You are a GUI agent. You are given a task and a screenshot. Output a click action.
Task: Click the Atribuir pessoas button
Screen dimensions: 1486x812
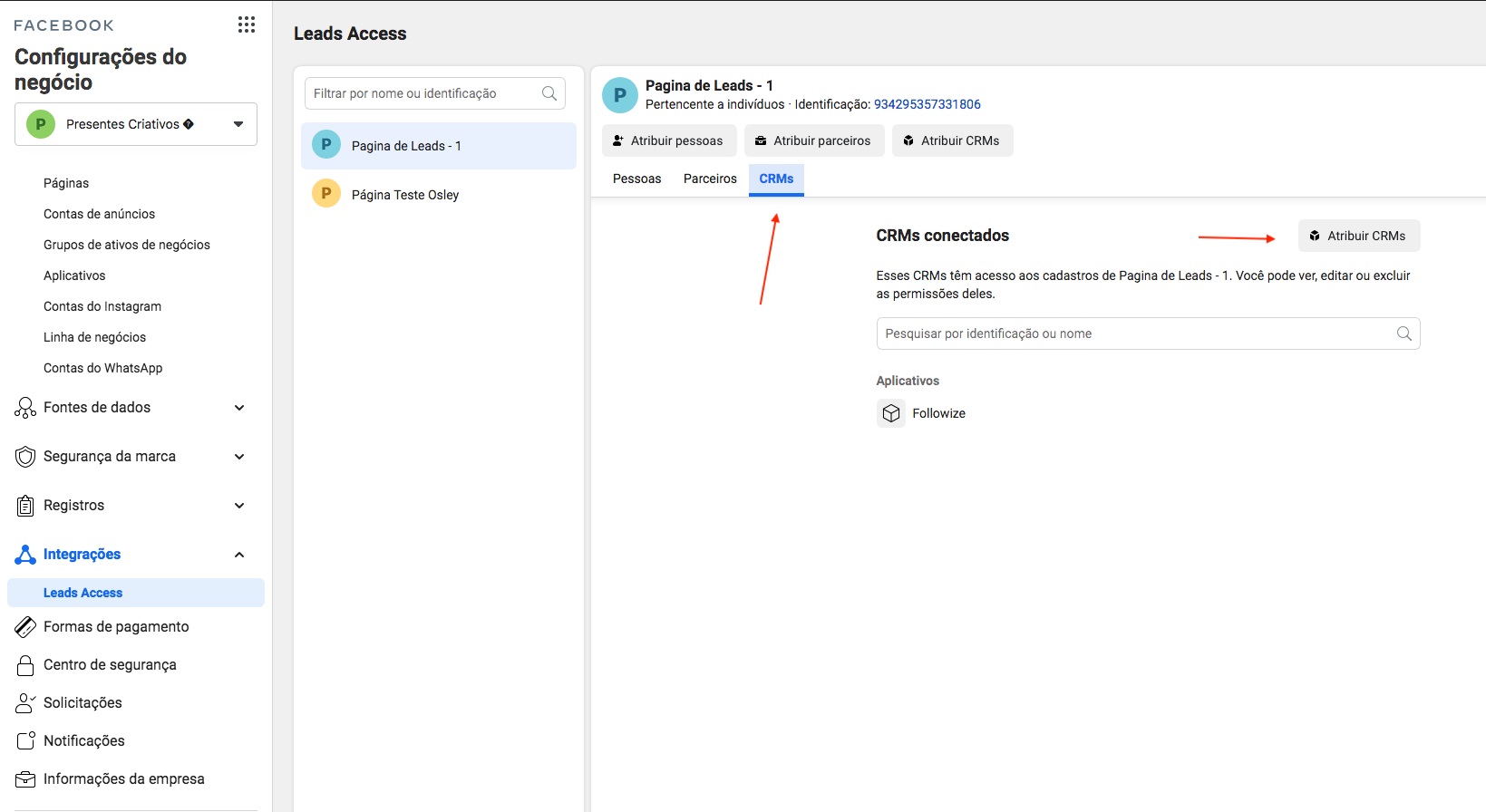669,140
